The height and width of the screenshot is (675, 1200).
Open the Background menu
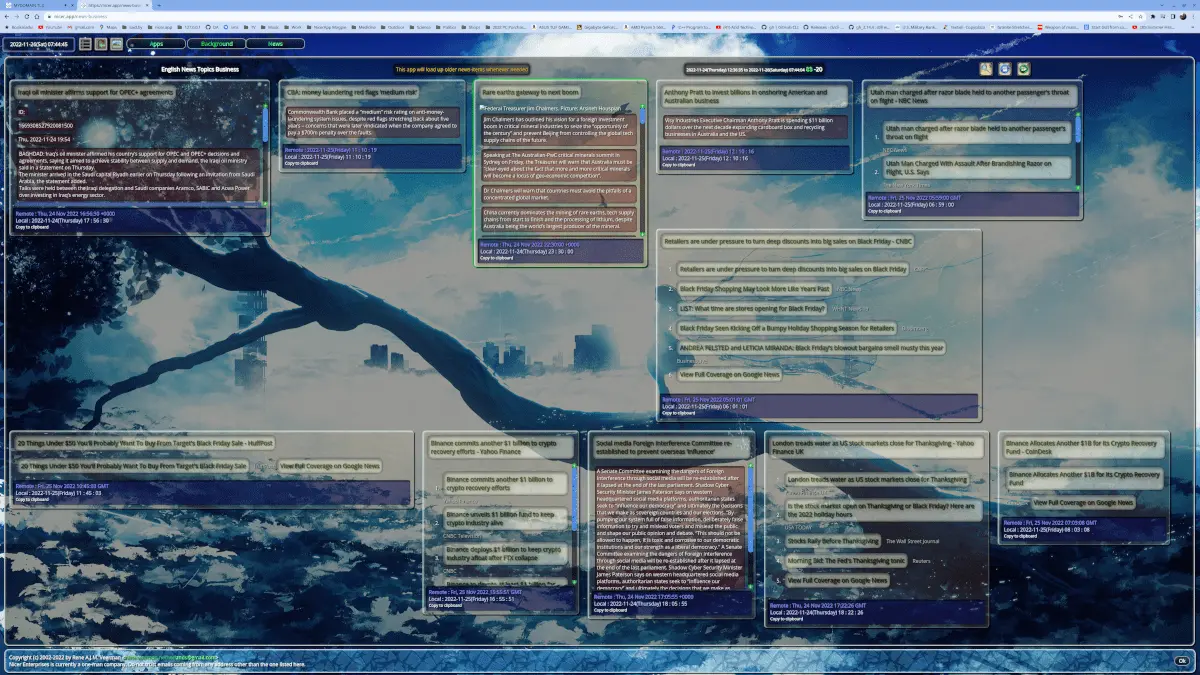pos(216,44)
